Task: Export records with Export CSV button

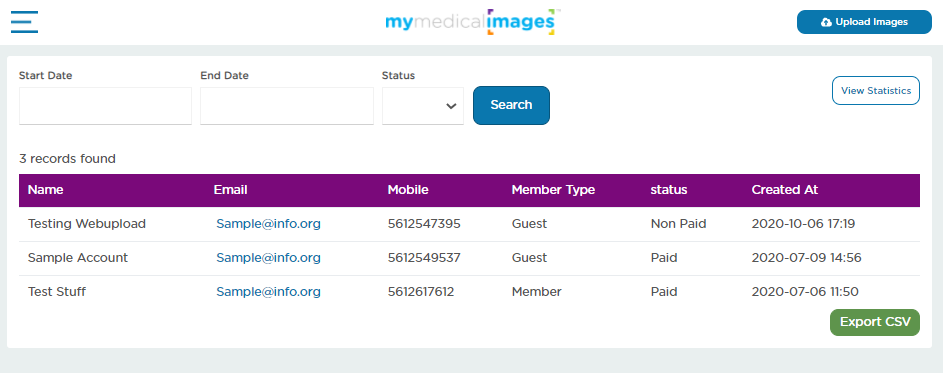Action: (875, 322)
